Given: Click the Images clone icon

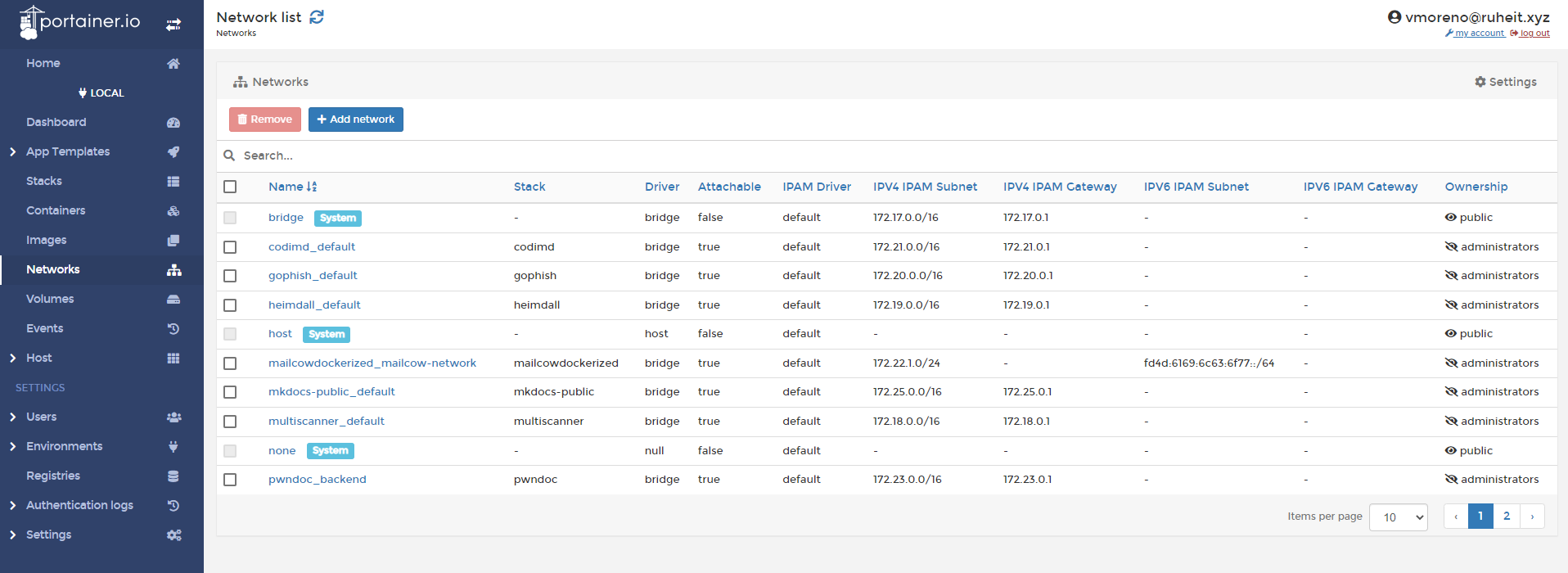Looking at the screenshot, I should [x=173, y=241].
